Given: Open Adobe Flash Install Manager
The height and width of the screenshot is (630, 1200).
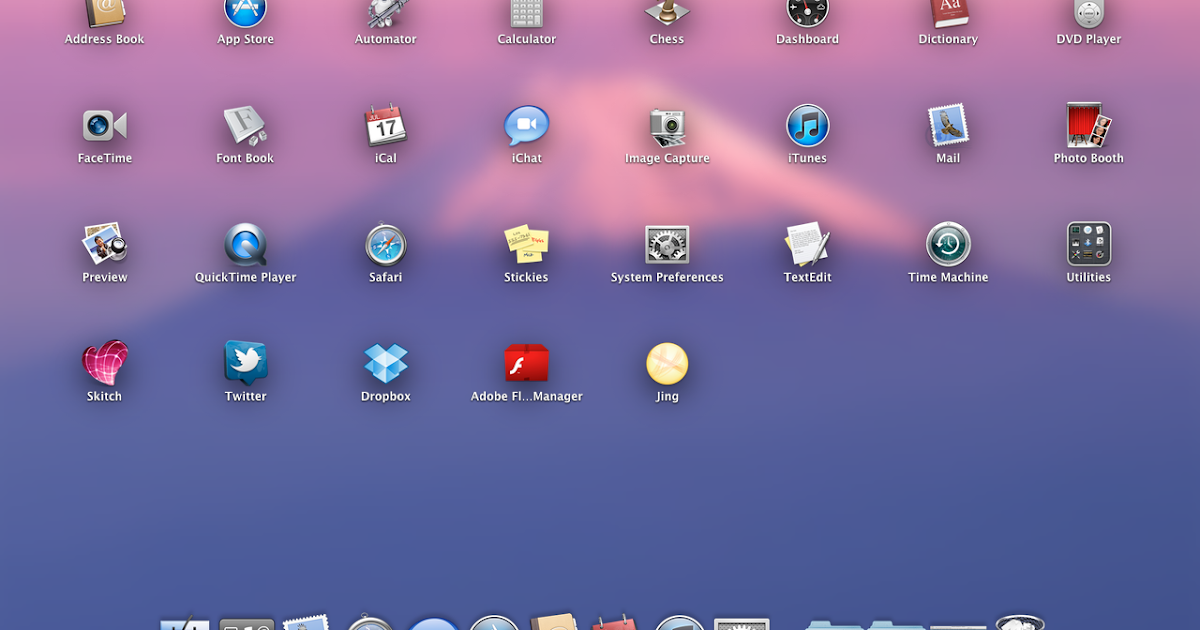Looking at the screenshot, I should coord(527,363).
